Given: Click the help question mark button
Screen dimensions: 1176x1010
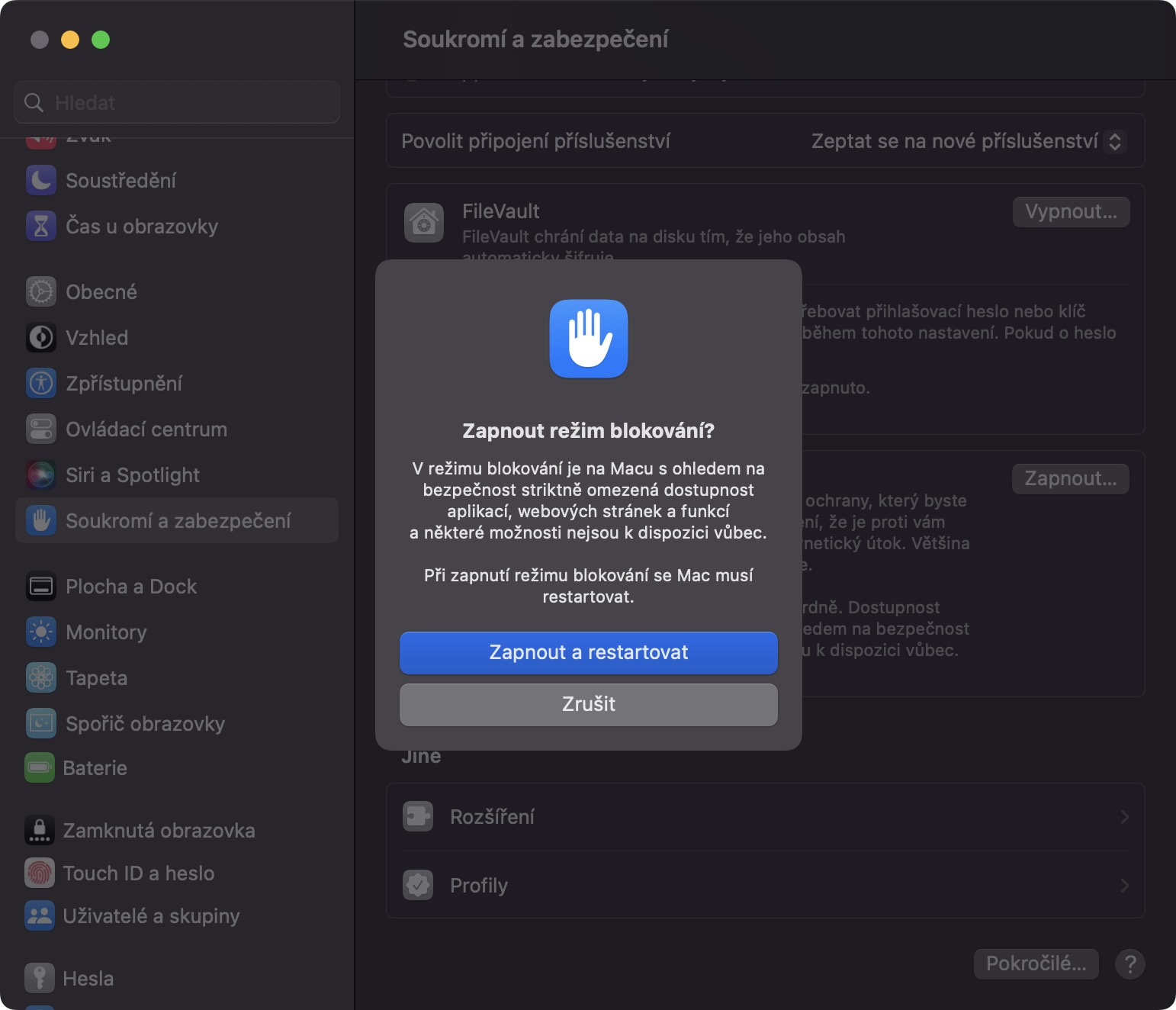Looking at the screenshot, I should [x=1129, y=964].
